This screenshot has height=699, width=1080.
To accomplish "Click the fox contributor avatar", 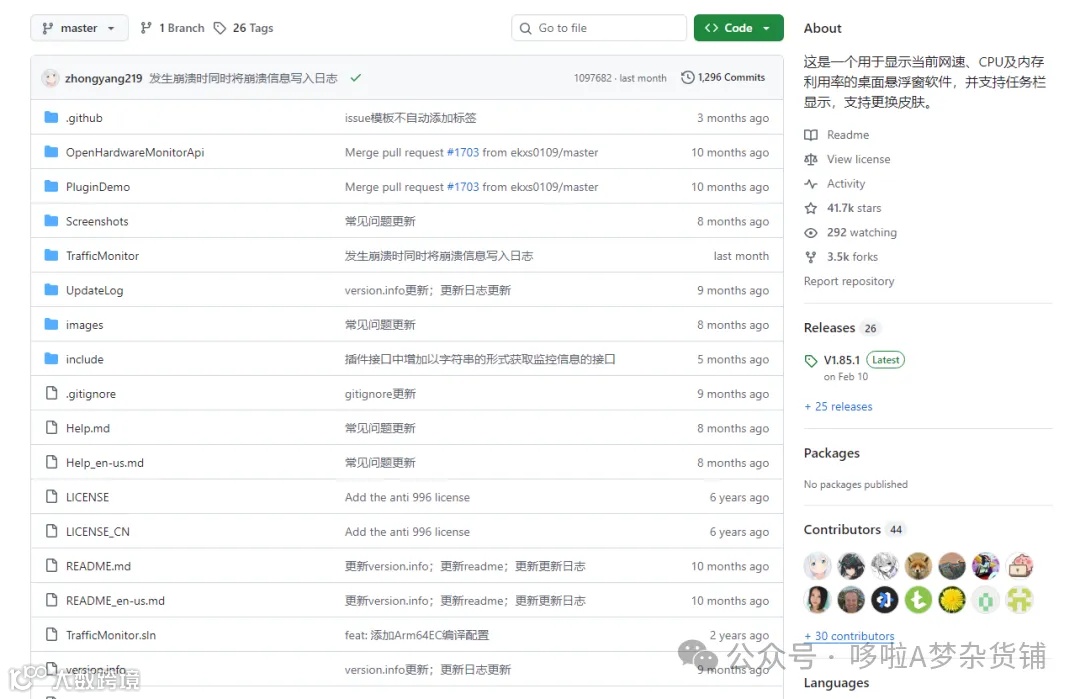I will click(918, 566).
